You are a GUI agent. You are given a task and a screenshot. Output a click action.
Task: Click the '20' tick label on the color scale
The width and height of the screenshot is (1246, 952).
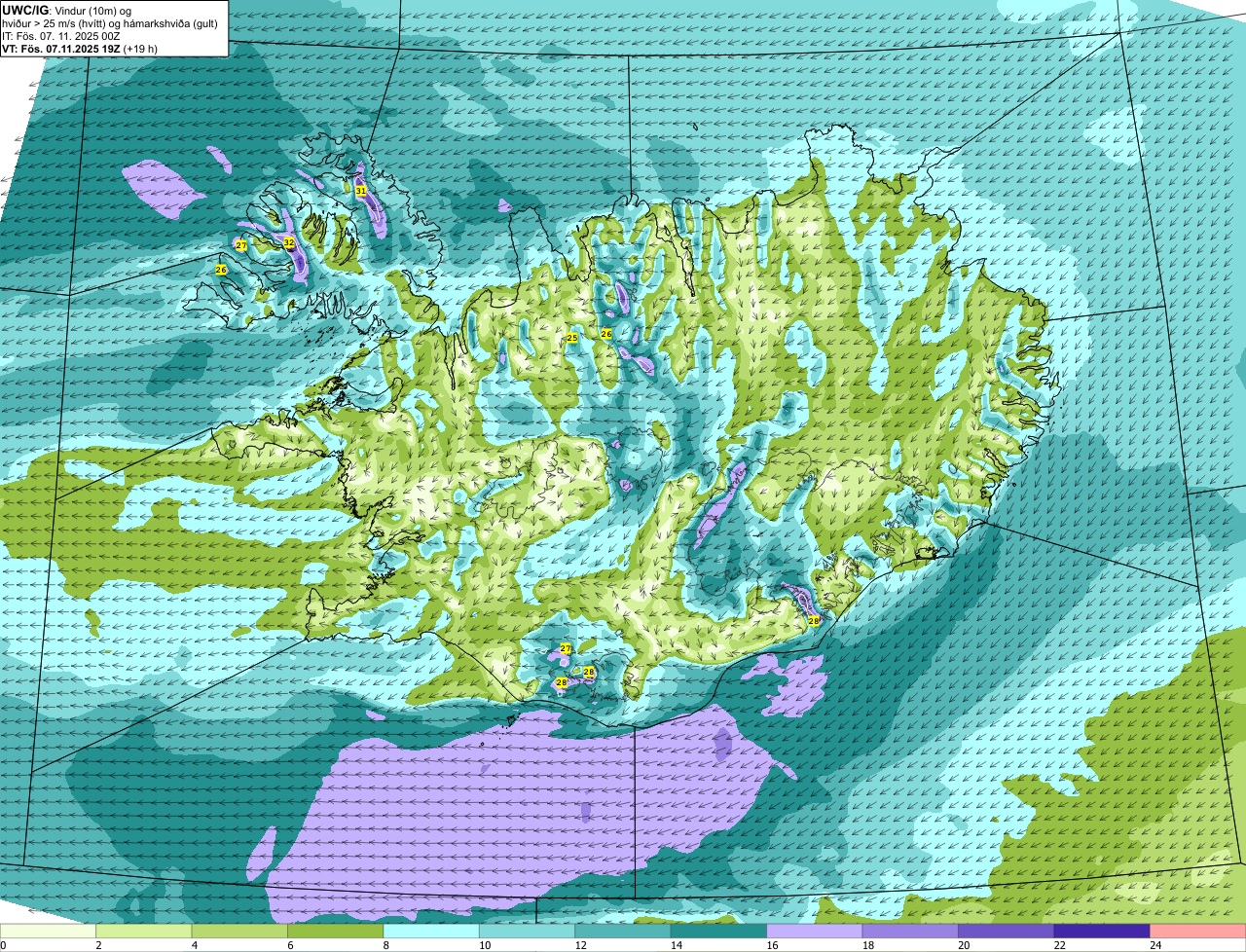964,945
